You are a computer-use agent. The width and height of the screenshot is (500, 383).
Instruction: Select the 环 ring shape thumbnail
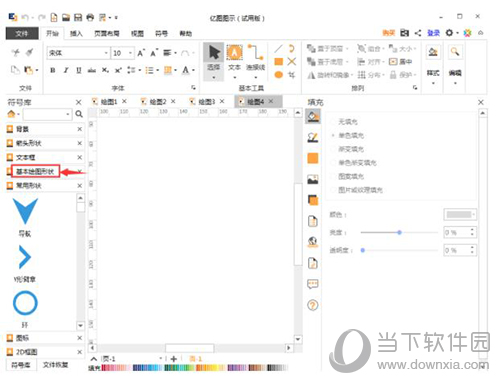pos(25,303)
